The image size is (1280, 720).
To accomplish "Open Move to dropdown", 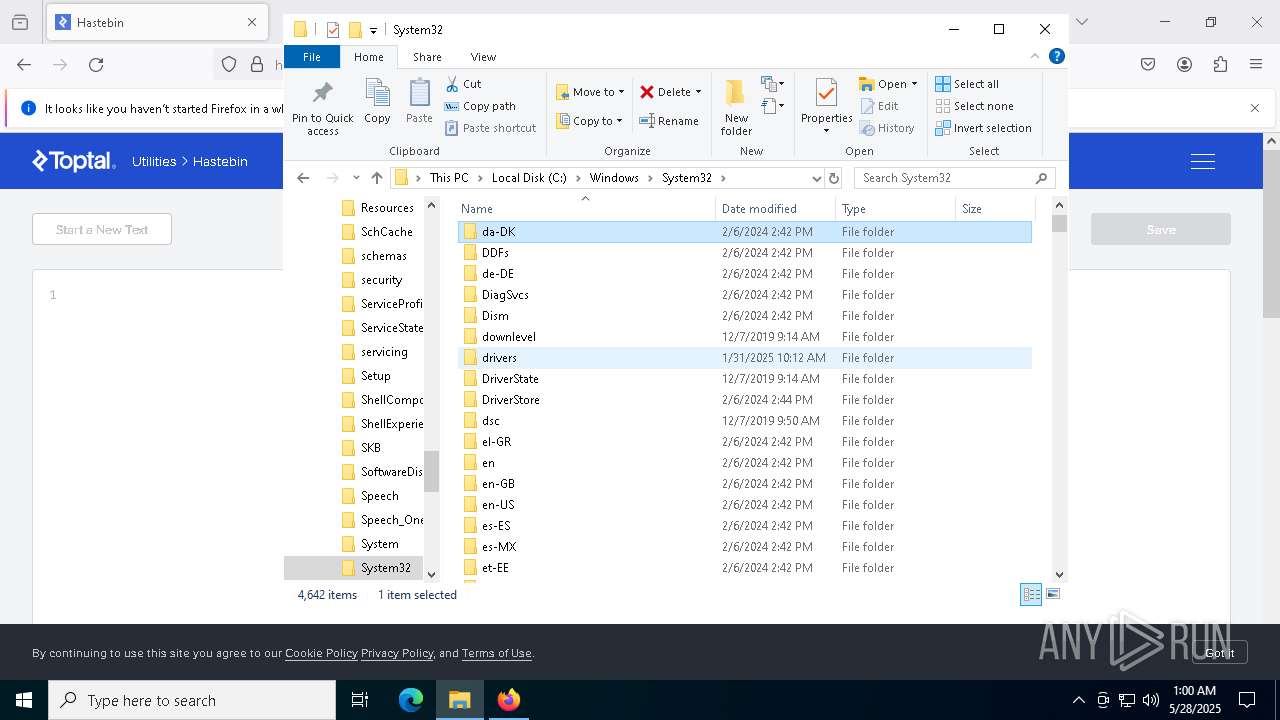I will point(591,92).
